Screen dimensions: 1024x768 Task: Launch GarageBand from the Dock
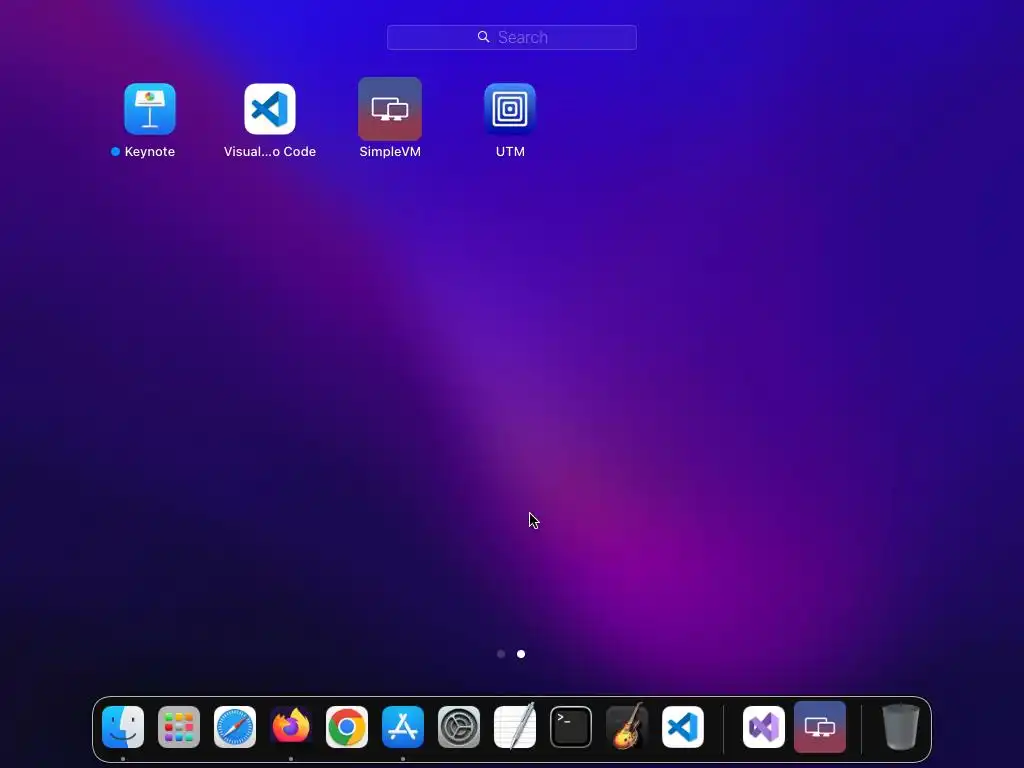627,726
